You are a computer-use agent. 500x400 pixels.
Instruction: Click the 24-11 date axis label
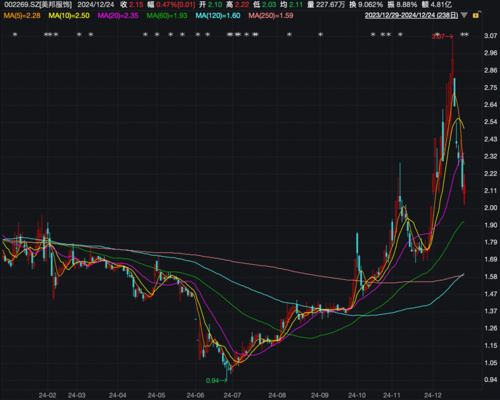(x=392, y=395)
